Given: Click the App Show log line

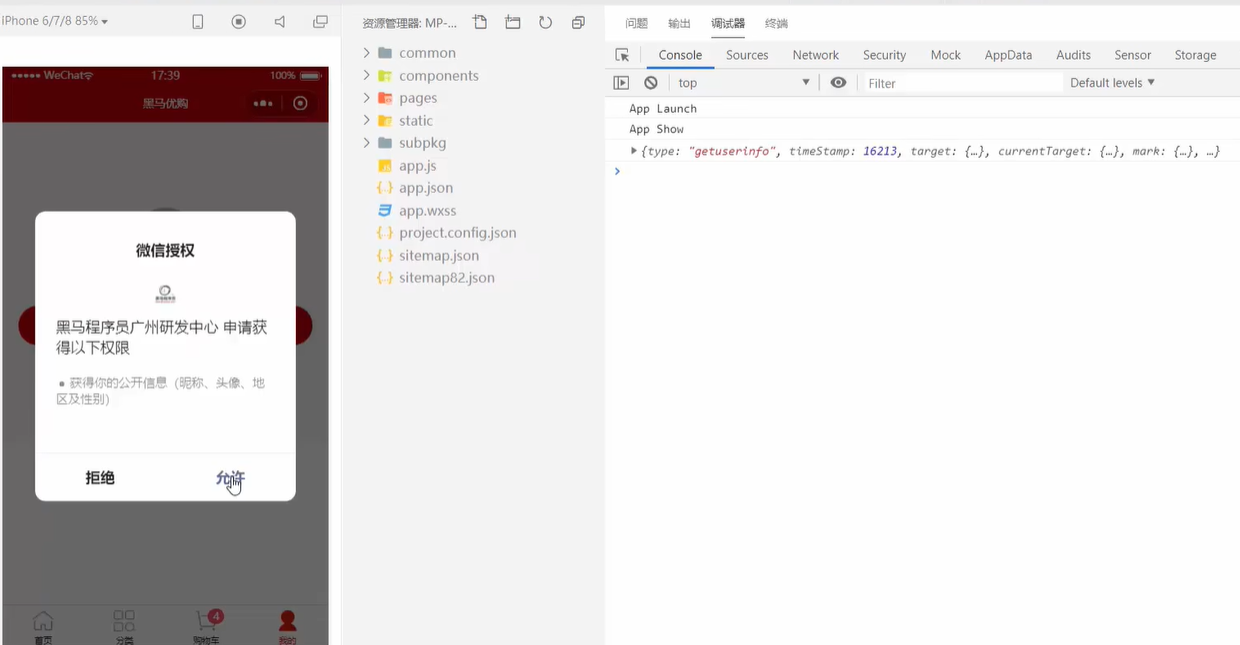Looking at the screenshot, I should 656,129.
